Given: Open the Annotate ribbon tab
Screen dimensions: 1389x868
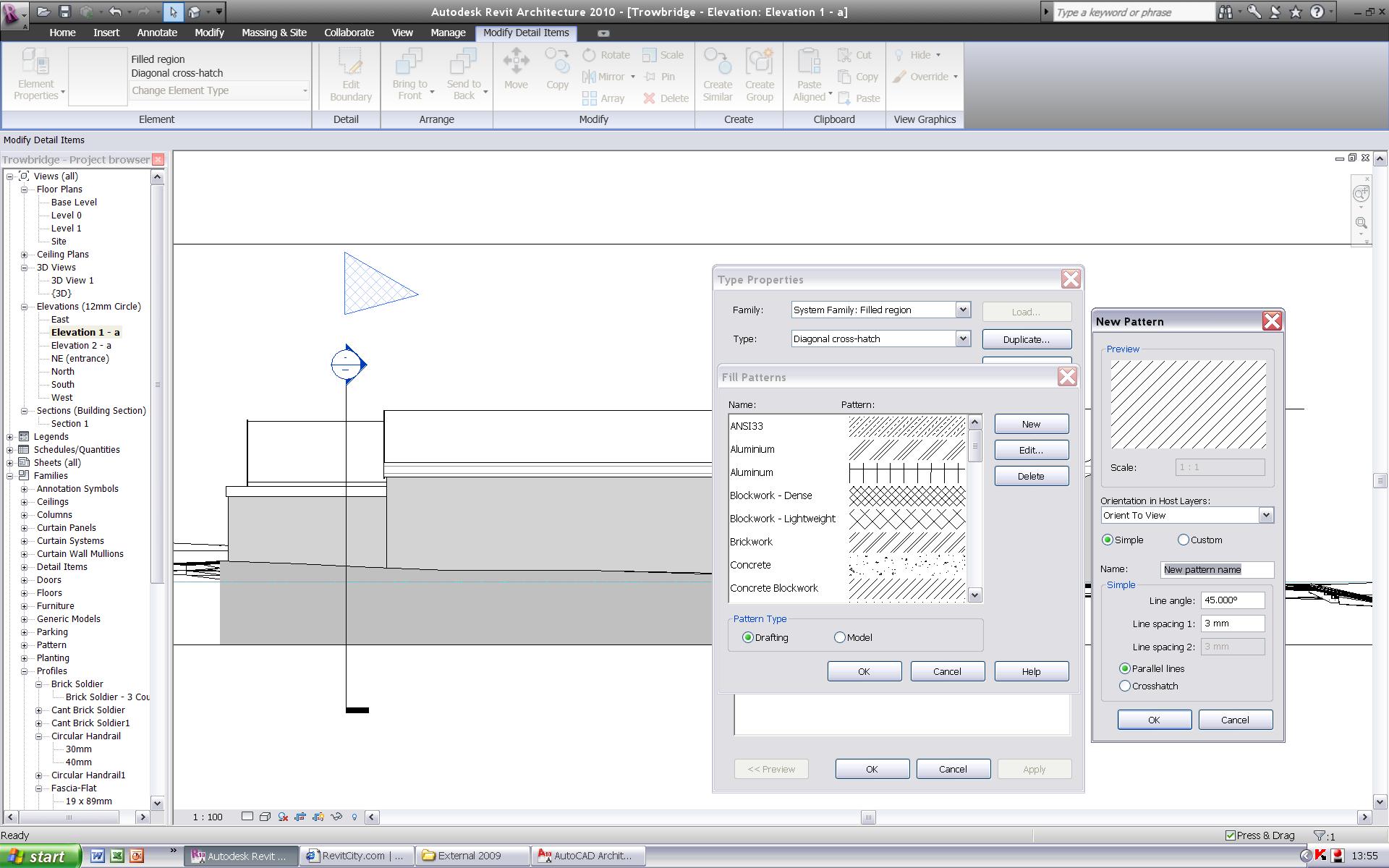Looking at the screenshot, I should pos(157,33).
